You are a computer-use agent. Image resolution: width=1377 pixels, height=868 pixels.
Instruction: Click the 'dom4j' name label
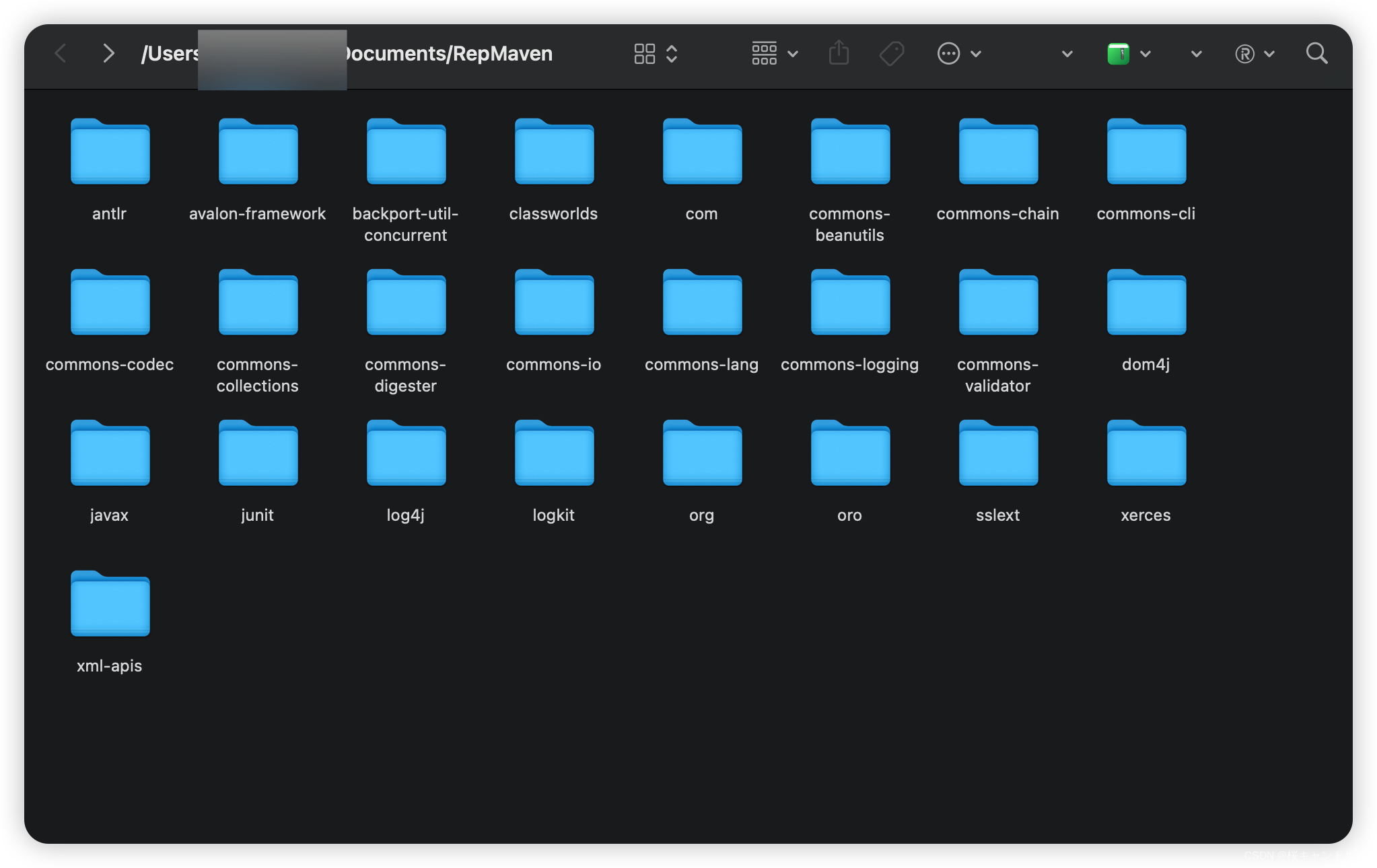pos(1145,365)
